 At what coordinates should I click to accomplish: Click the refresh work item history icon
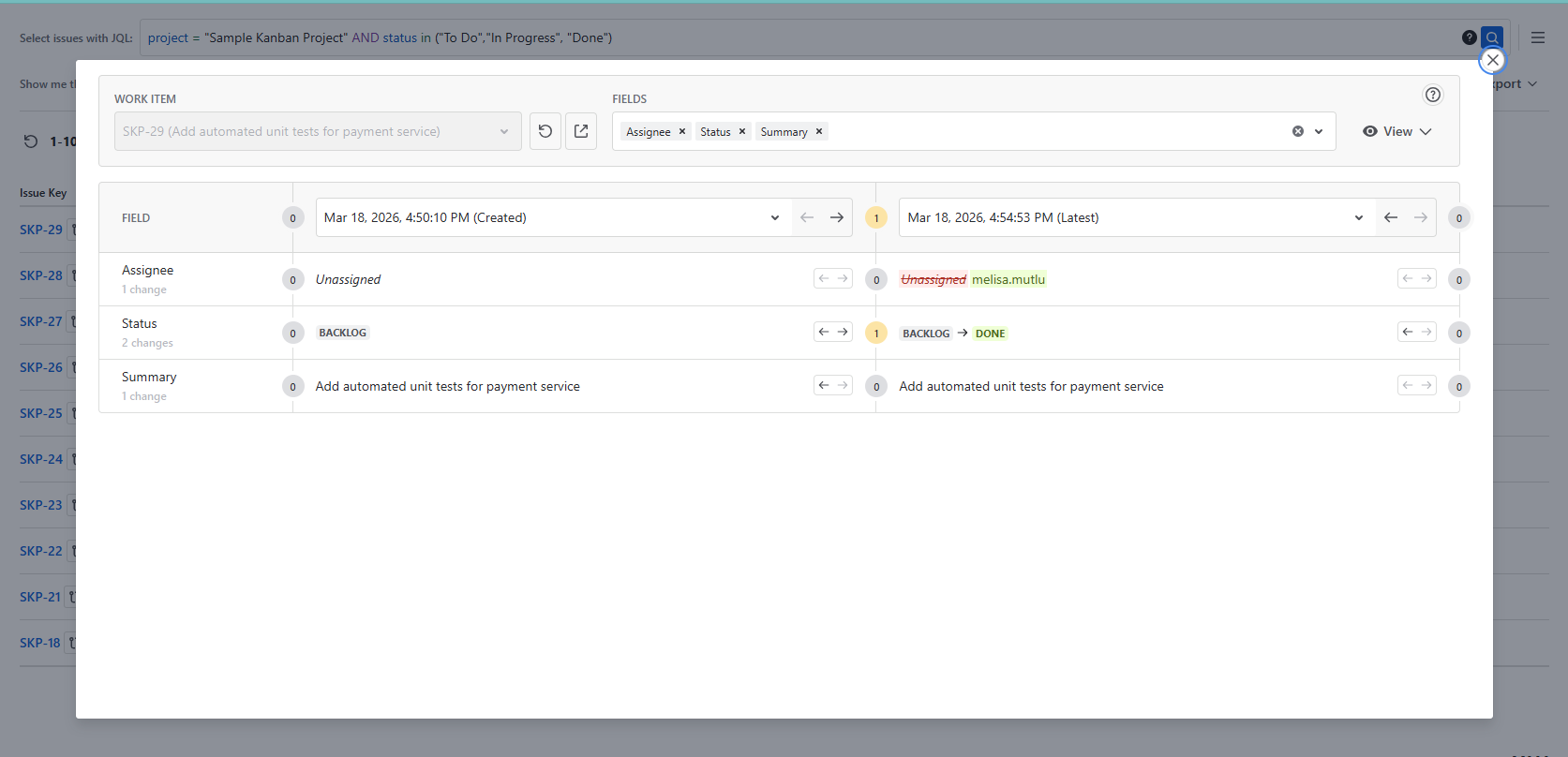coord(545,131)
